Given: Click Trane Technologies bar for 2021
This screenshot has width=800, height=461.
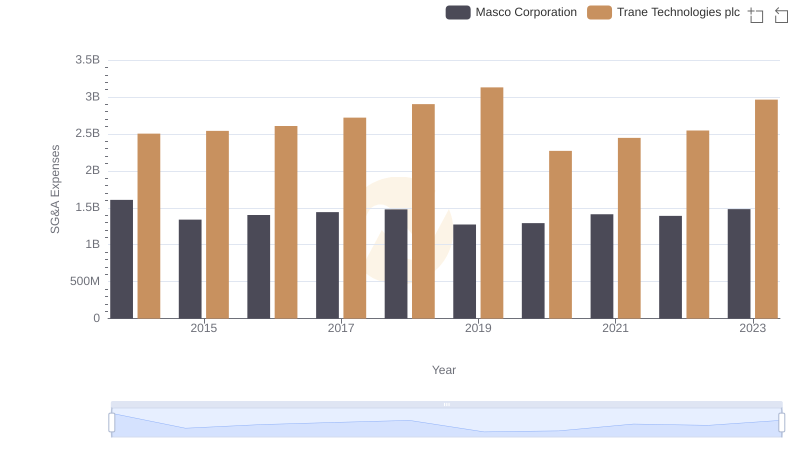Looking at the screenshot, I should pos(629,228).
